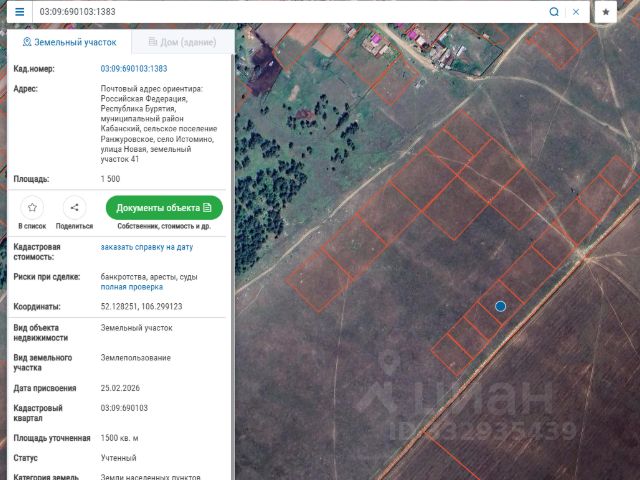This screenshot has width=640, height=480.
Task: Click the search magnifier icon
Action: tap(553, 12)
